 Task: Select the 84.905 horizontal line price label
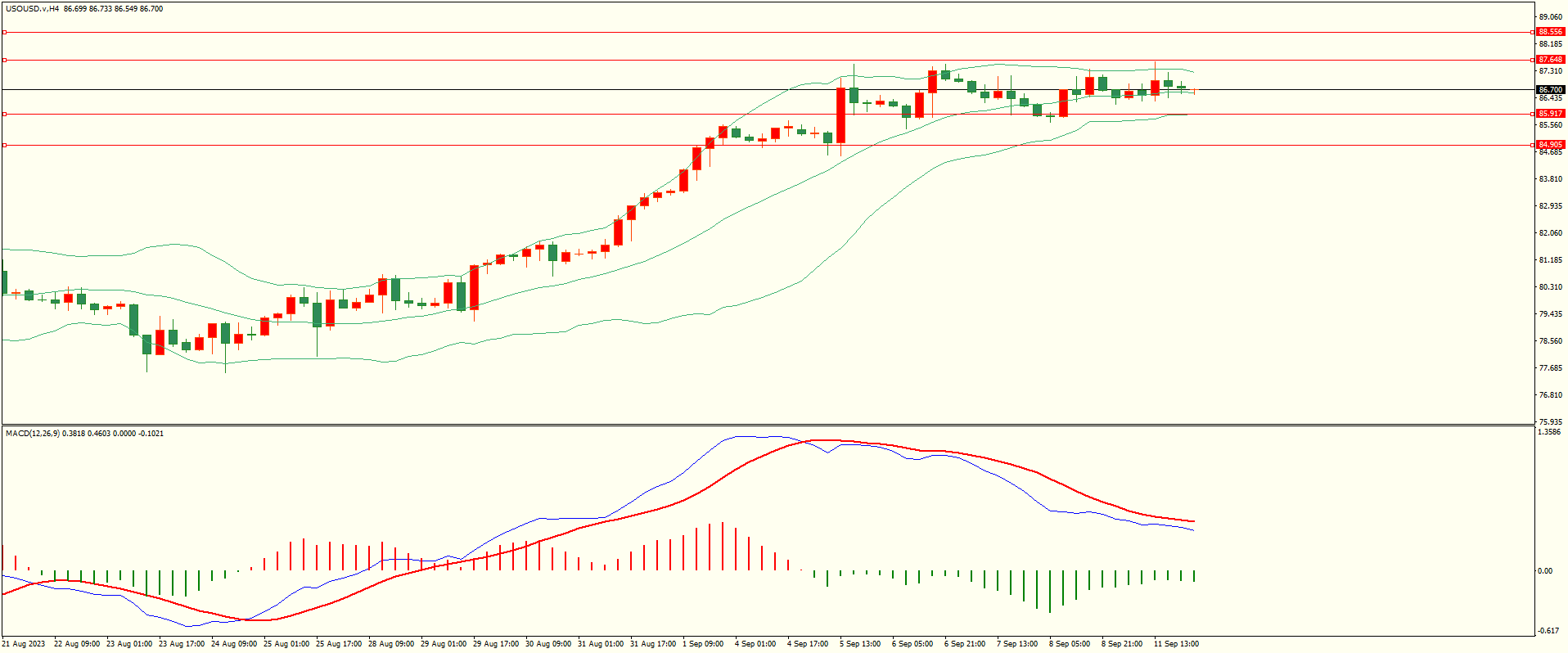pos(1550,145)
